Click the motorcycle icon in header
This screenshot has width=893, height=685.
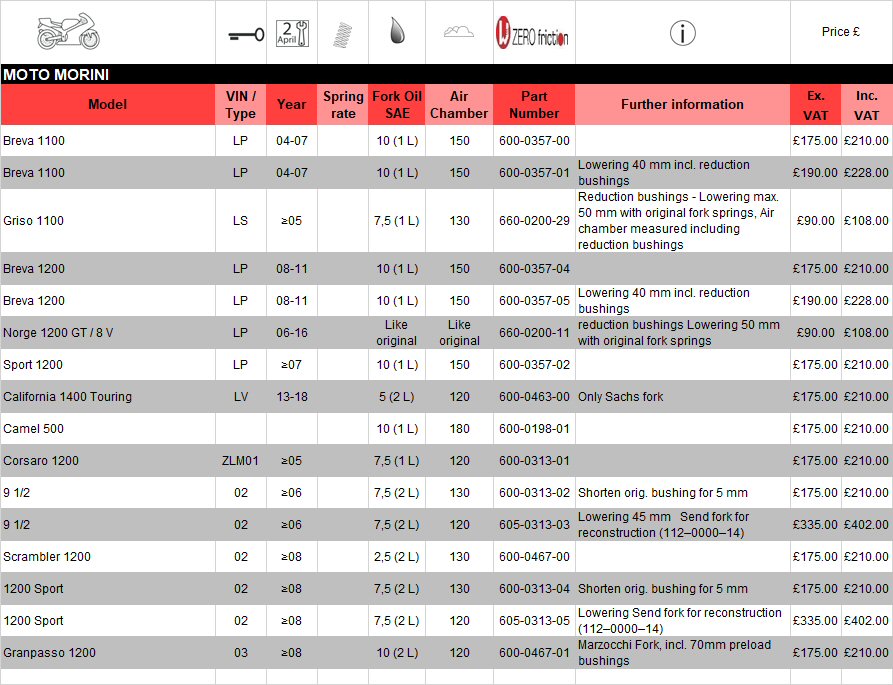point(68,32)
